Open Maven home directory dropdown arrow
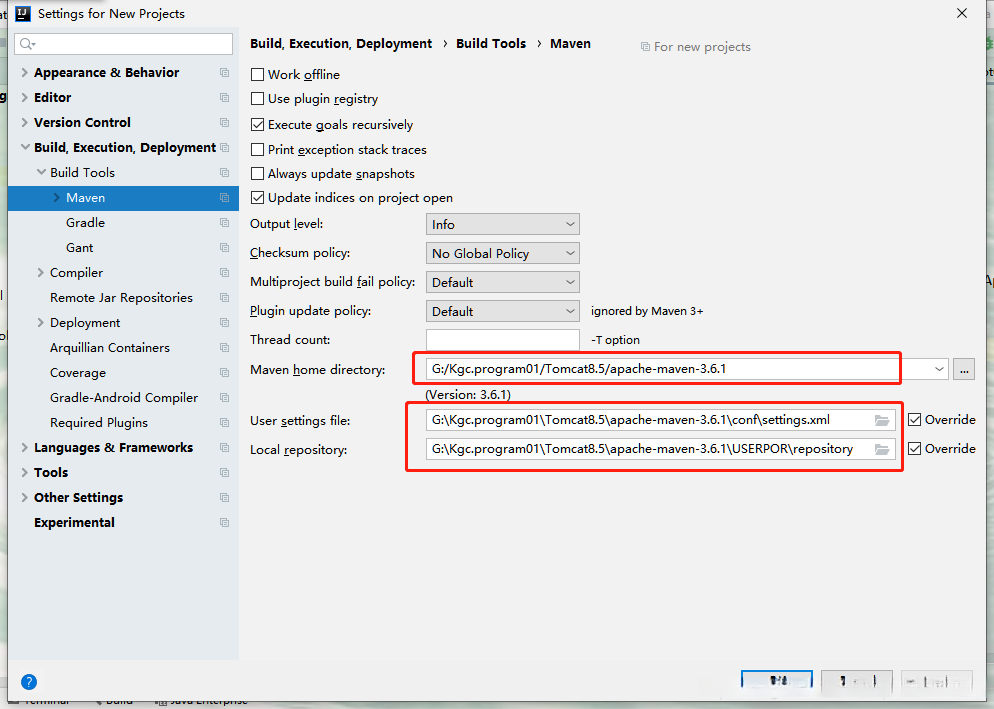 click(939, 369)
